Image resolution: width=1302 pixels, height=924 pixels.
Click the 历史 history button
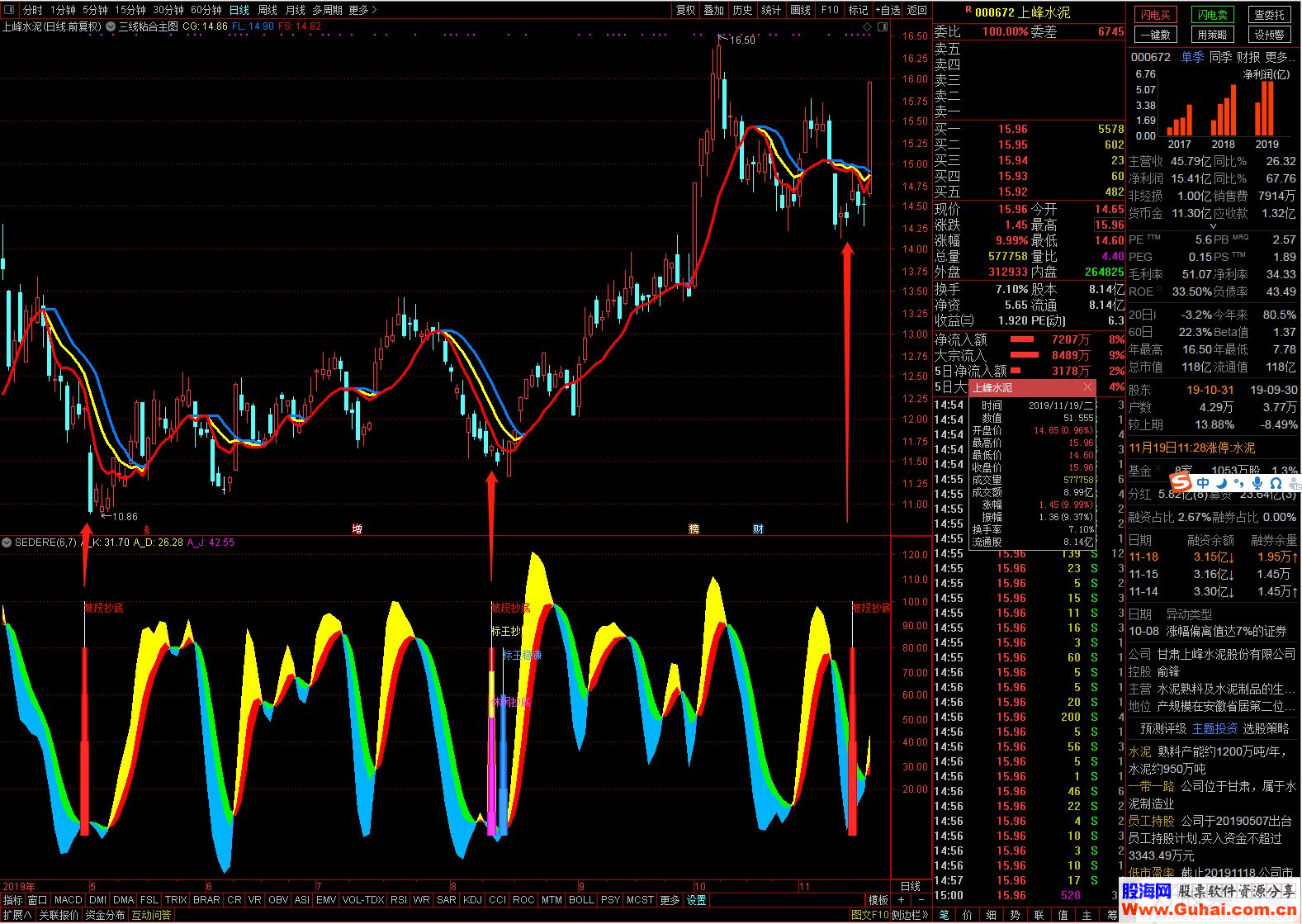pyautogui.click(x=742, y=10)
